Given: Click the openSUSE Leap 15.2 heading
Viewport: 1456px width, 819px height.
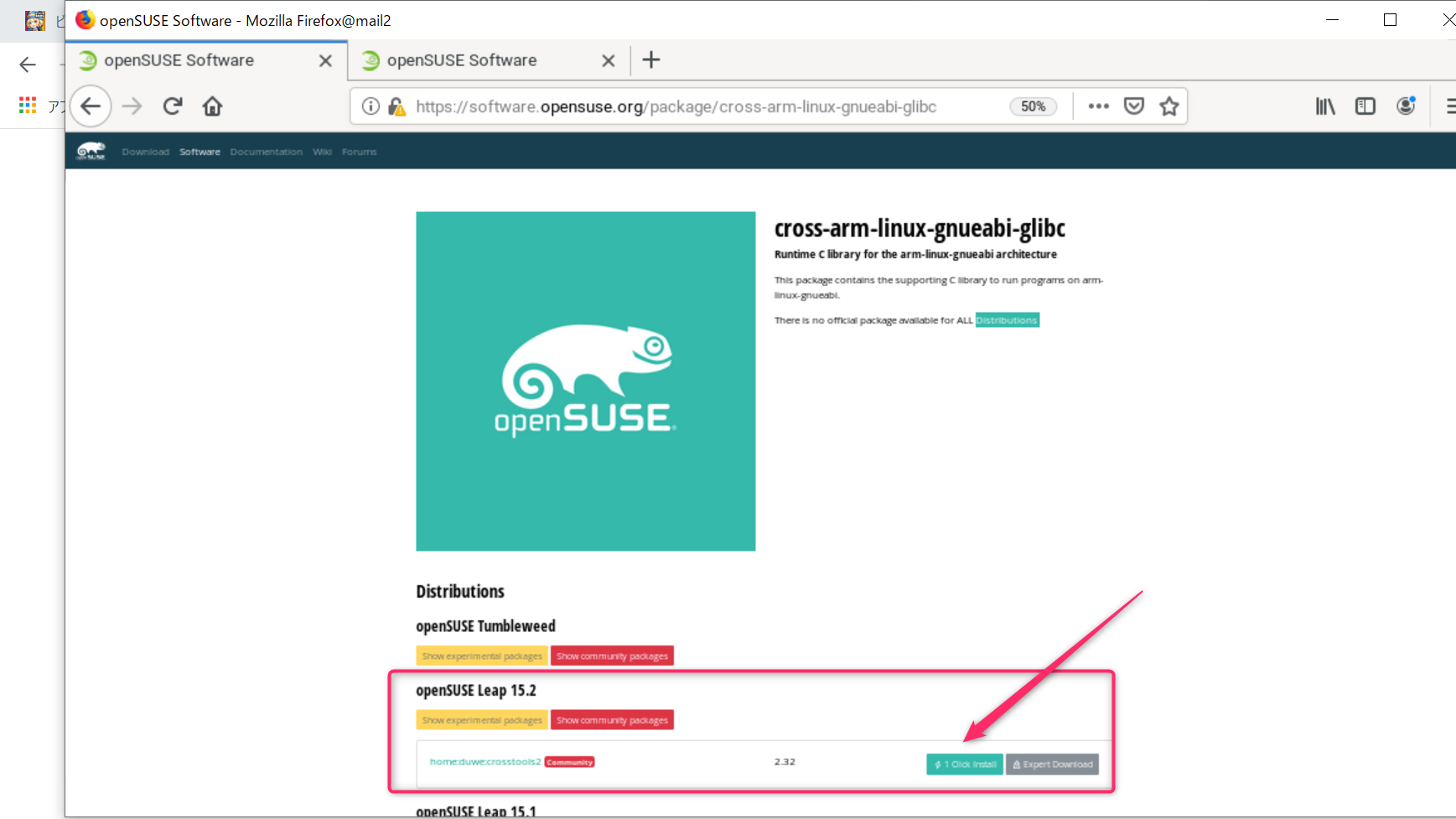Looking at the screenshot, I should pos(476,691).
